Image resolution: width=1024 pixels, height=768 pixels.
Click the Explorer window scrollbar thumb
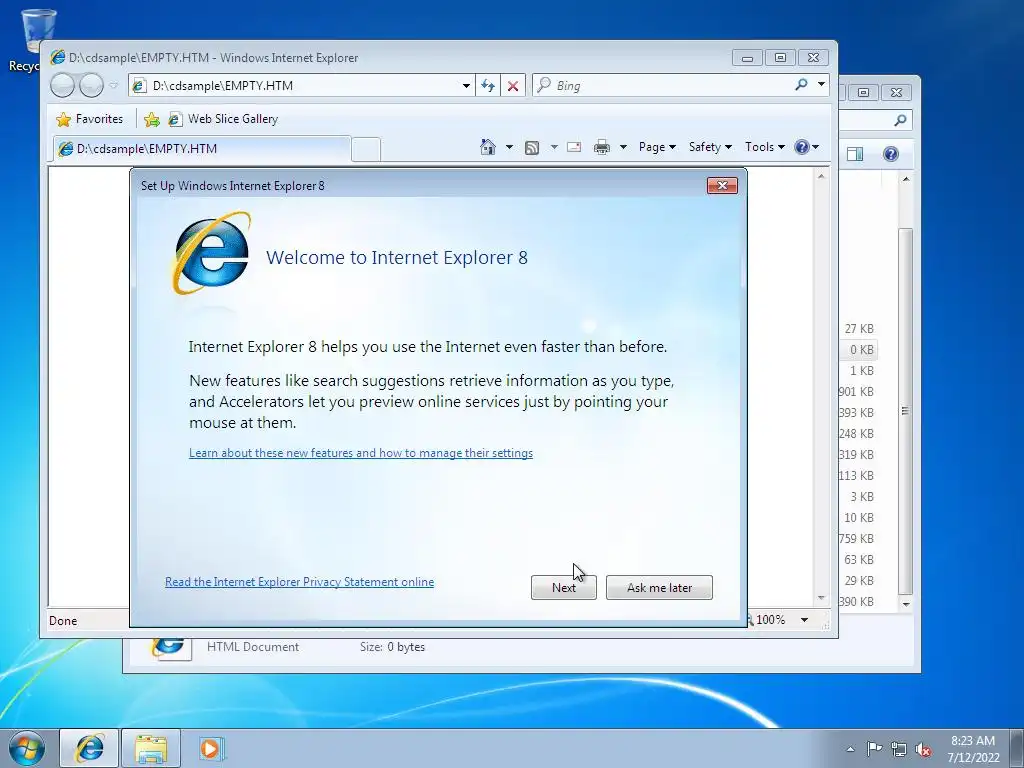(905, 411)
